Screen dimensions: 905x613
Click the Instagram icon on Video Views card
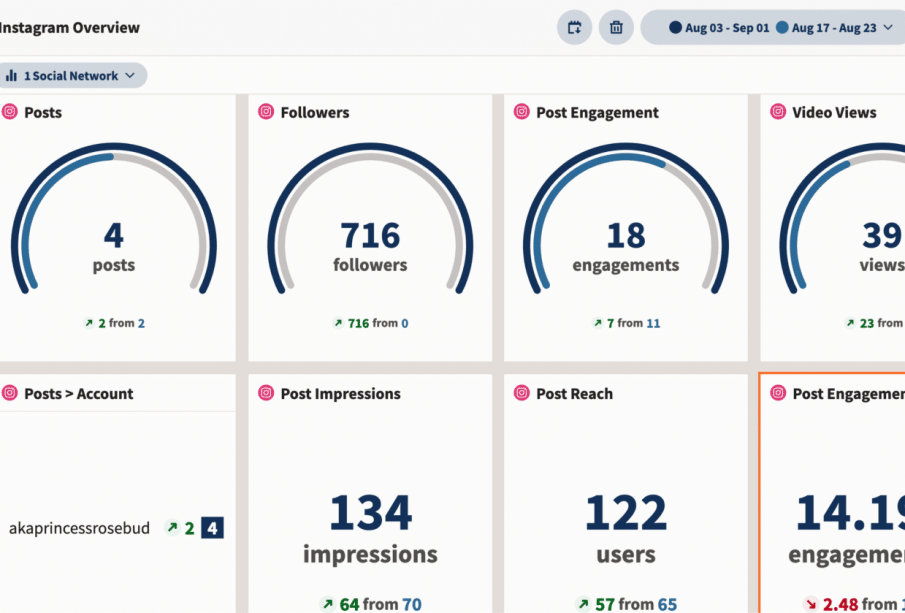(x=778, y=112)
